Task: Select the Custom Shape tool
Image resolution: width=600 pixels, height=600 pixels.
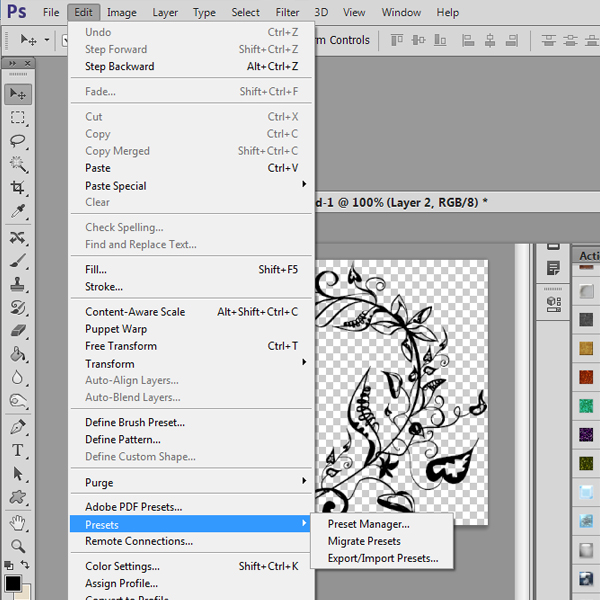Action: point(18,497)
